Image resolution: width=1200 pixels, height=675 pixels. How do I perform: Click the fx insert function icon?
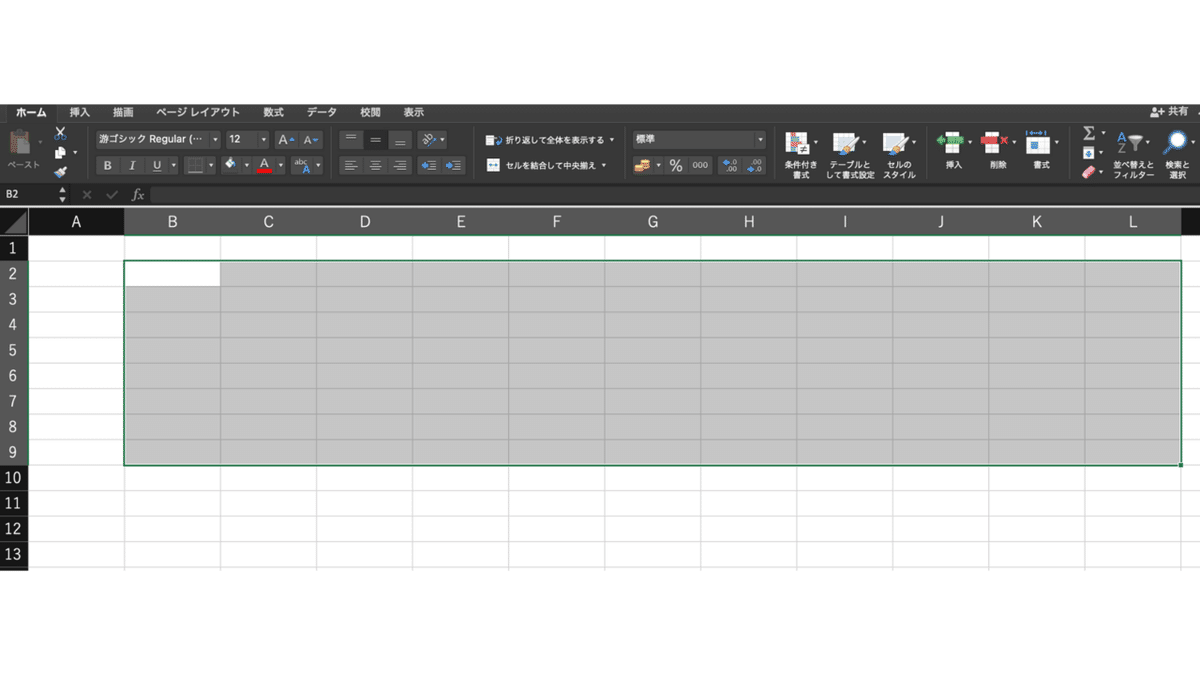138,194
